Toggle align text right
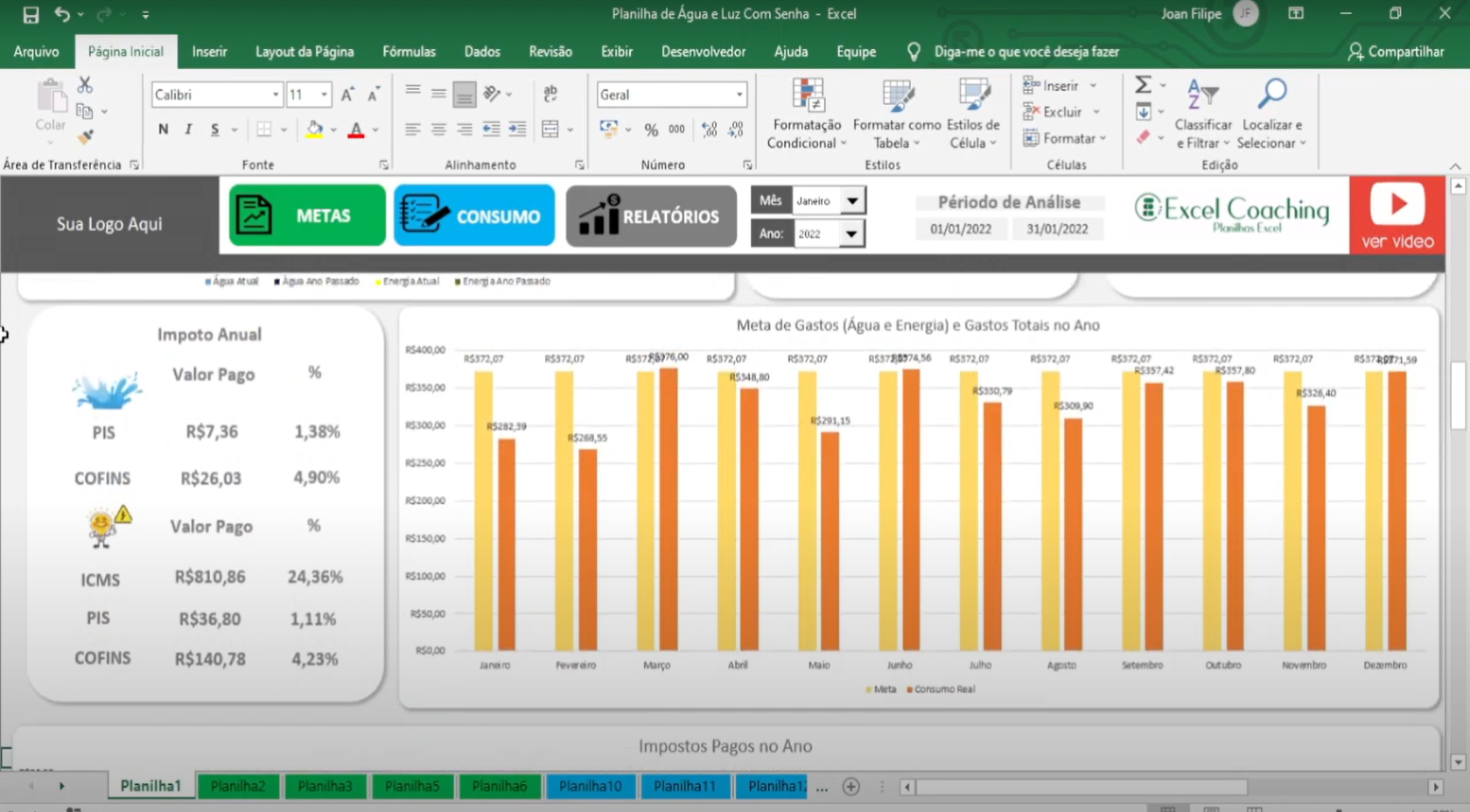This screenshot has width=1470, height=812. [465, 129]
